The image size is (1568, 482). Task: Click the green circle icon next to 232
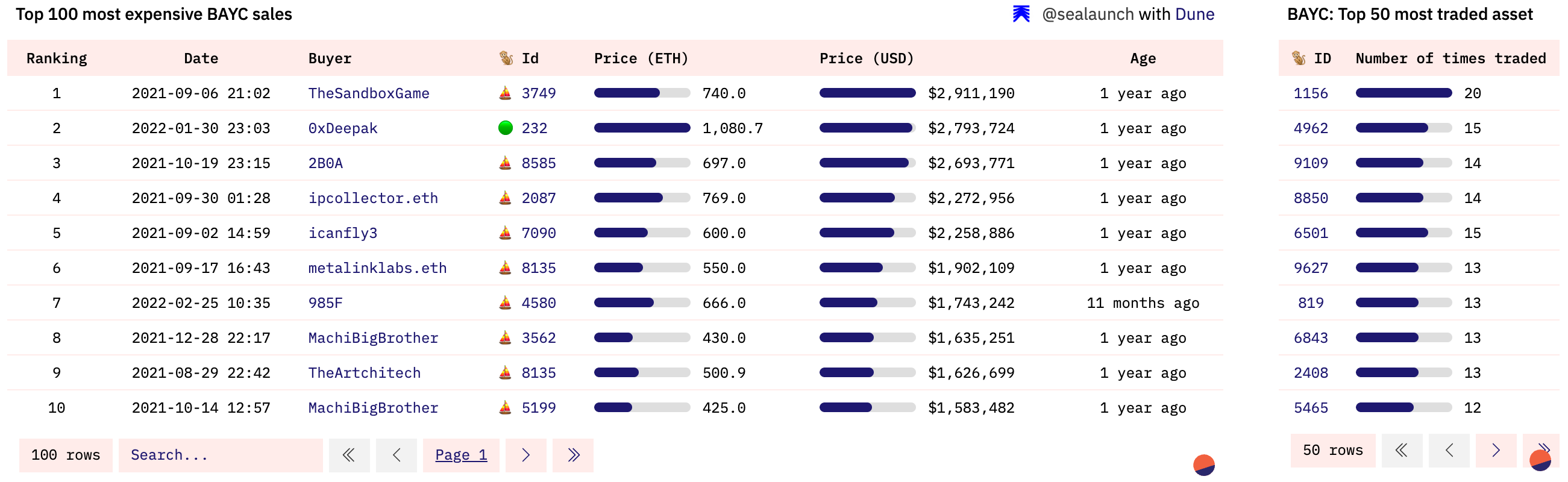[x=504, y=128]
